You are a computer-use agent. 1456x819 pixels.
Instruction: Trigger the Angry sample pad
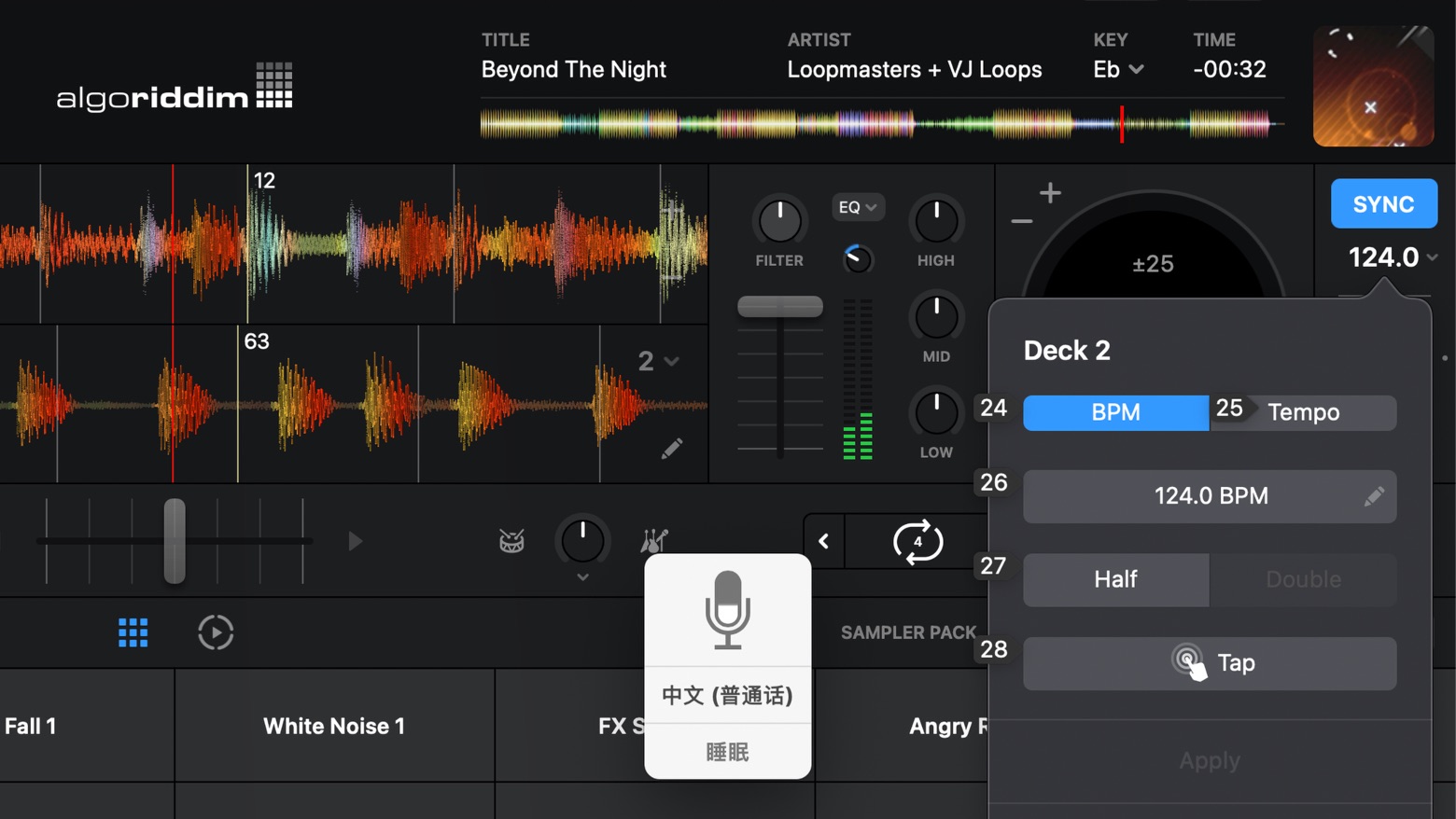(x=902, y=726)
